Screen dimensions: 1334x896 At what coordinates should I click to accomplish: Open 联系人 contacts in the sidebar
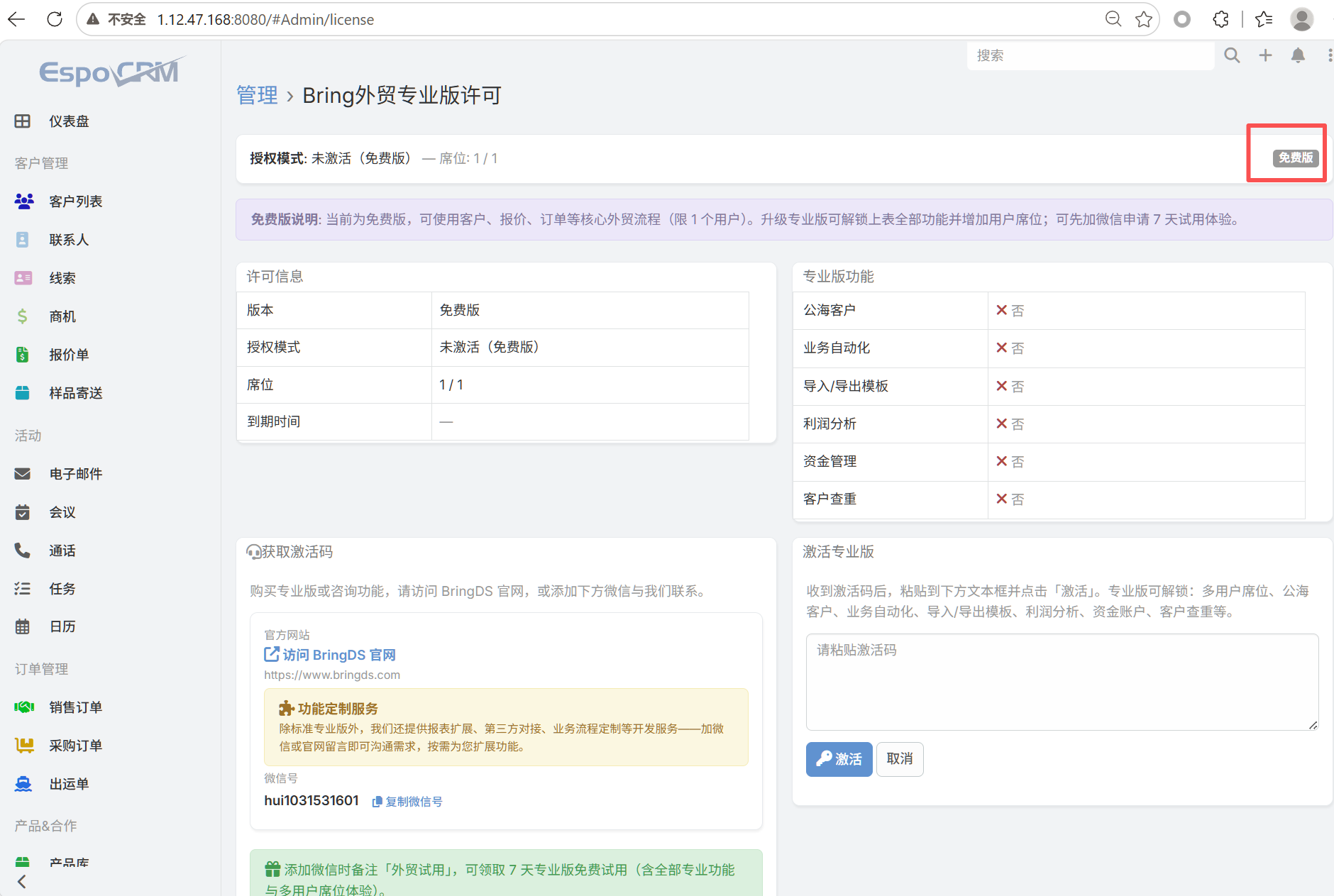click(69, 240)
